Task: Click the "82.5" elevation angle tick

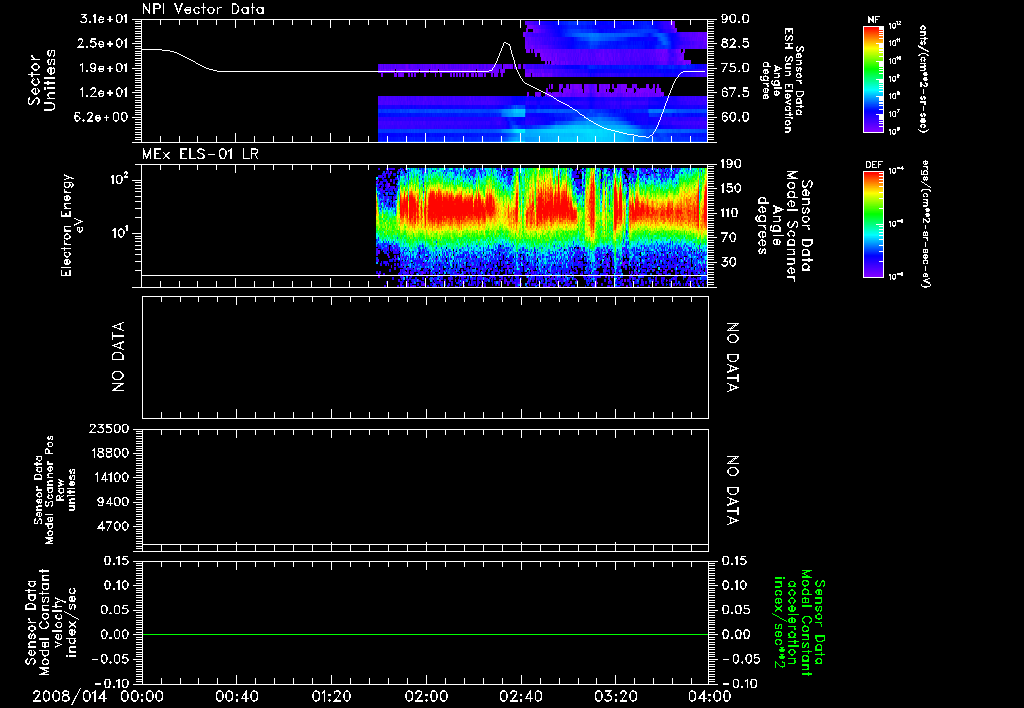Action: [735, 43]
